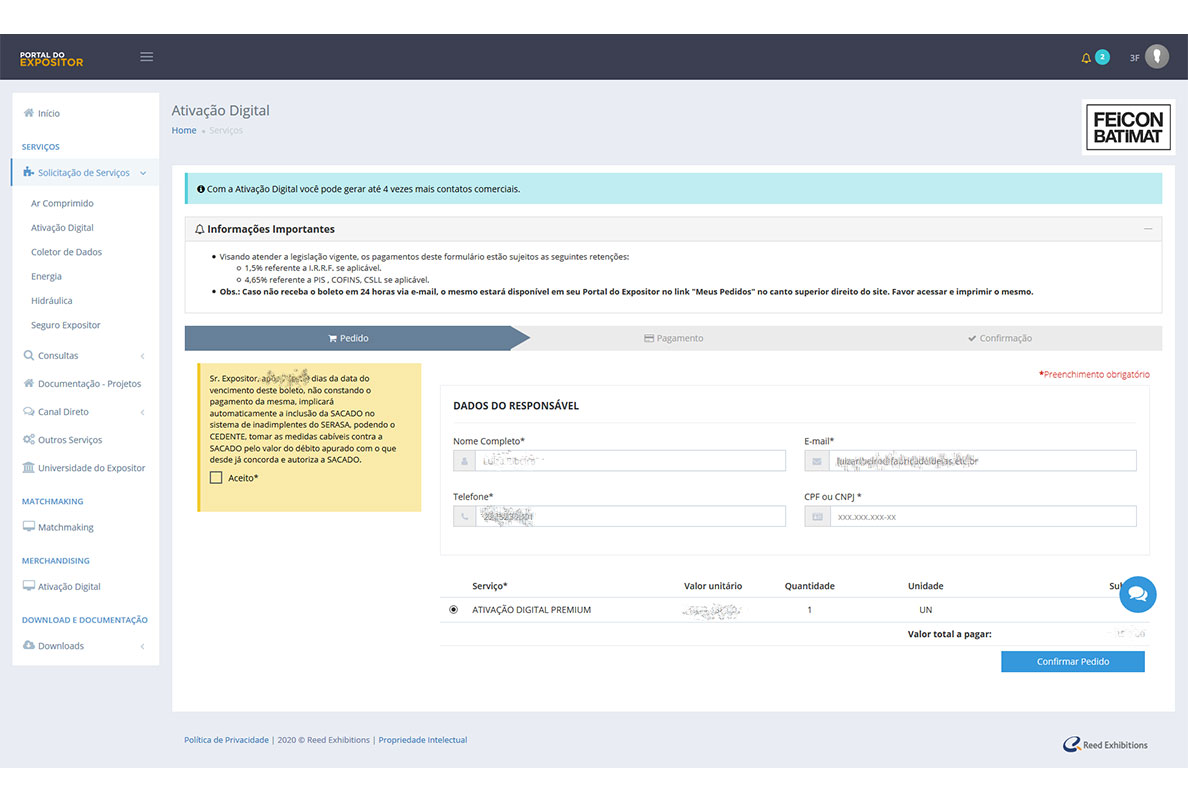1188x802 pixels.
Task: Click the phone icon beside Telefone field
Action: coord(464,516)
